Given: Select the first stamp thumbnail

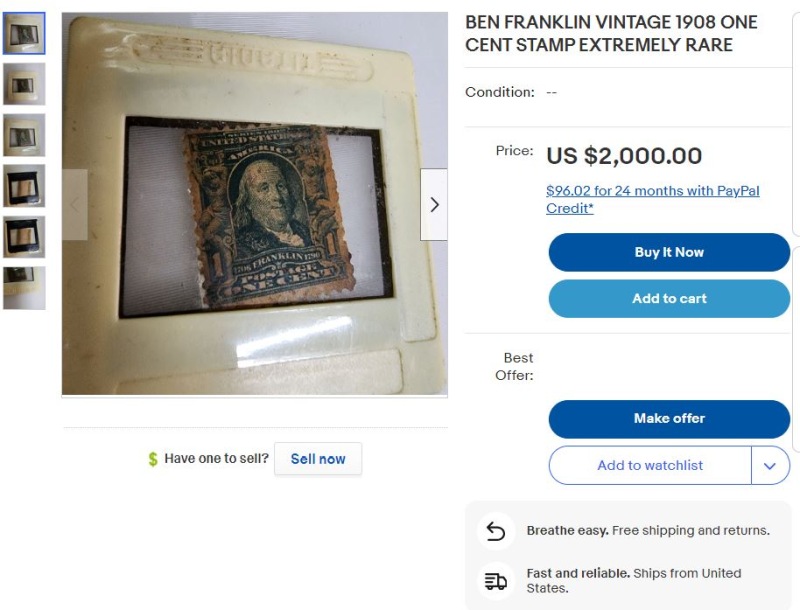Looking at the screenshot, I should pos(24,34).
